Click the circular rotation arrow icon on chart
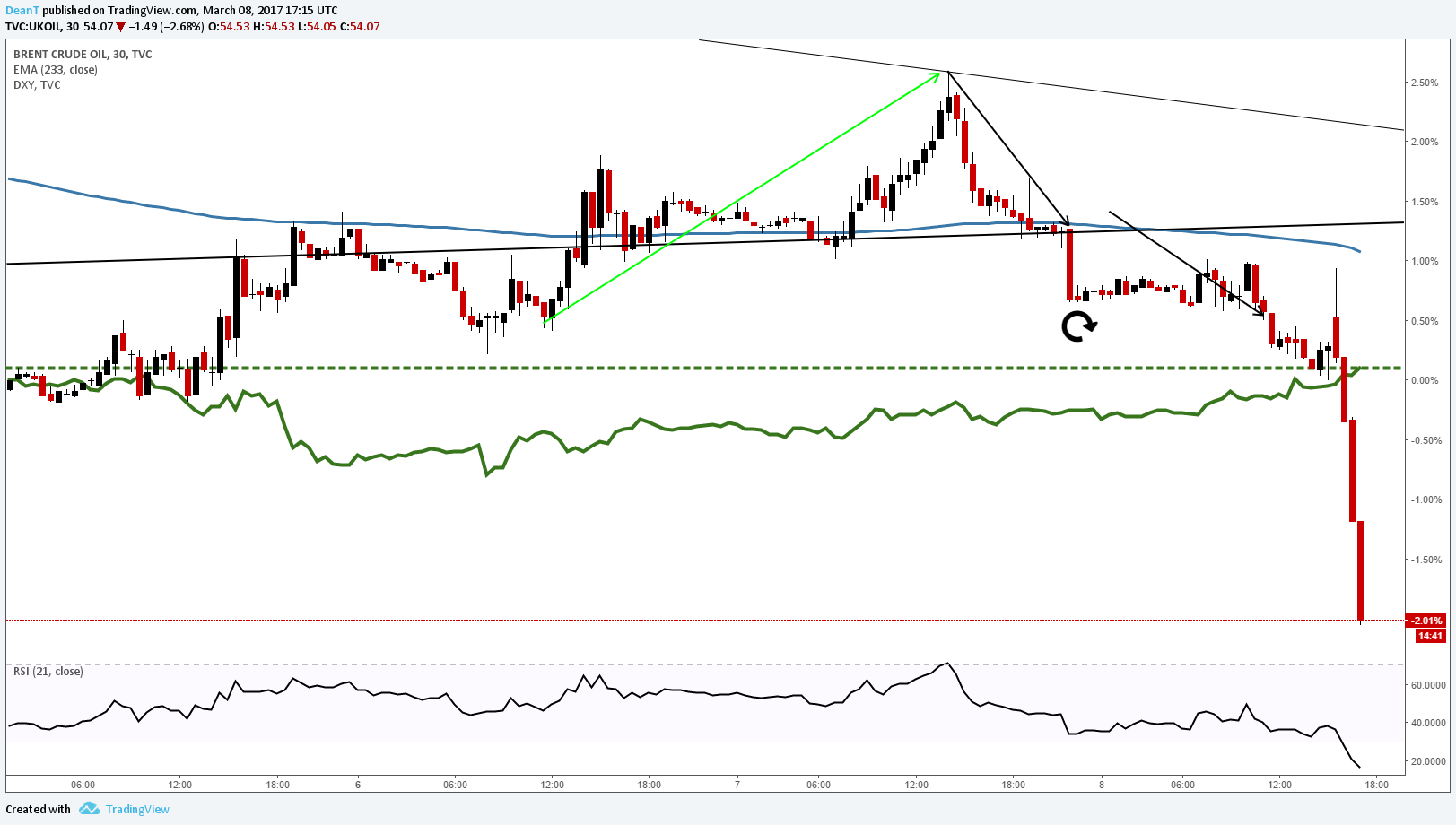This screenshot has height=825, width=1456. pyautogui.click(x=1078, y=326)
